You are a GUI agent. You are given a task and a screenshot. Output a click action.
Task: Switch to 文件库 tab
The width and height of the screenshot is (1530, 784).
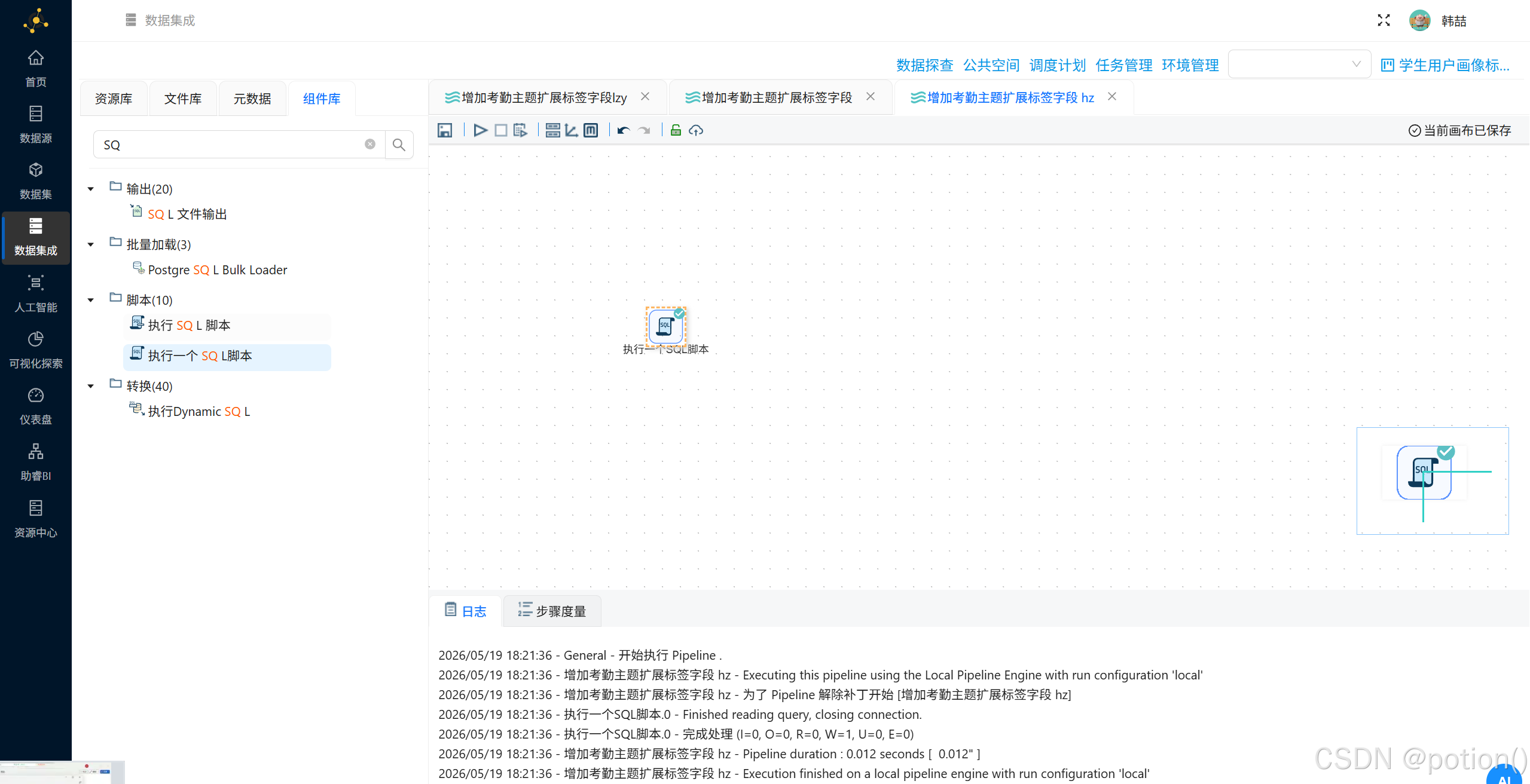coord(183,99)
